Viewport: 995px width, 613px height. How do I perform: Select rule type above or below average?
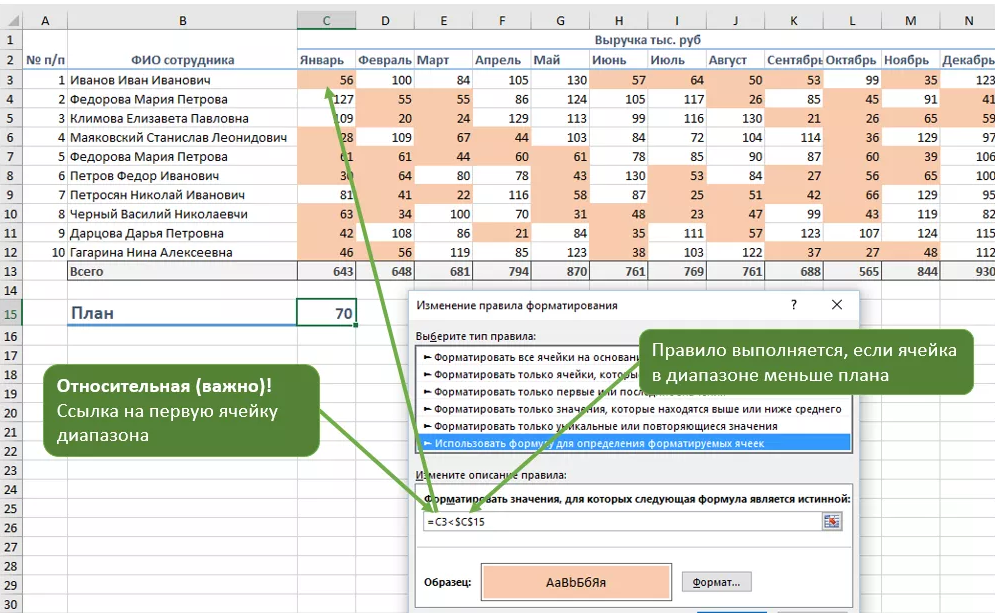tap(634, 409)
